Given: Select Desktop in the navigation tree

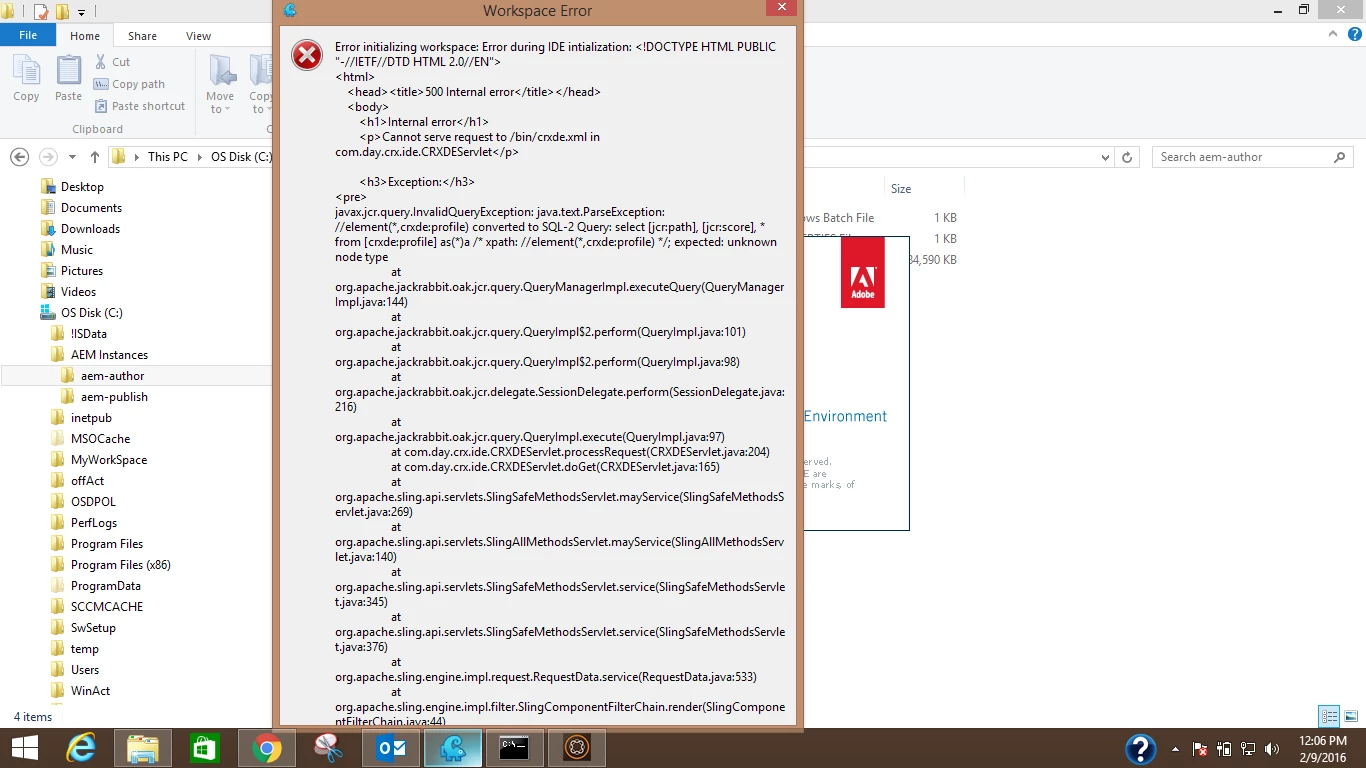Looking at the screenshot, I should coord(82,187).
